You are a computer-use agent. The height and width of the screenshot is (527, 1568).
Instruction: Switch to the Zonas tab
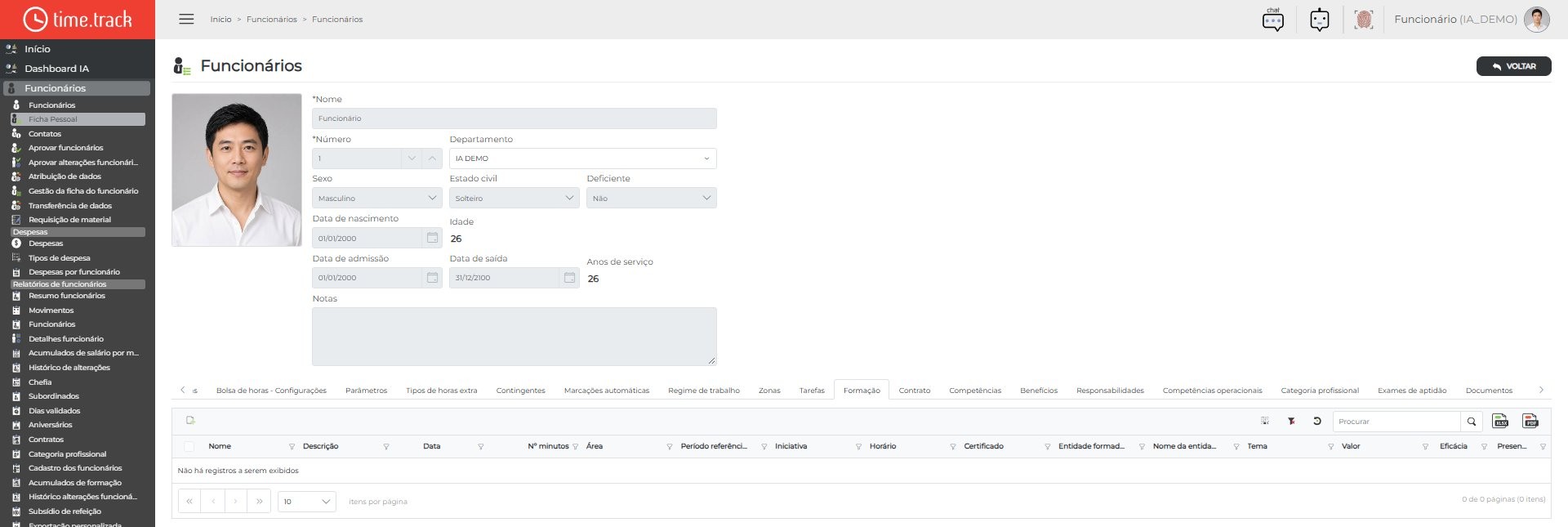pos(769,391)
